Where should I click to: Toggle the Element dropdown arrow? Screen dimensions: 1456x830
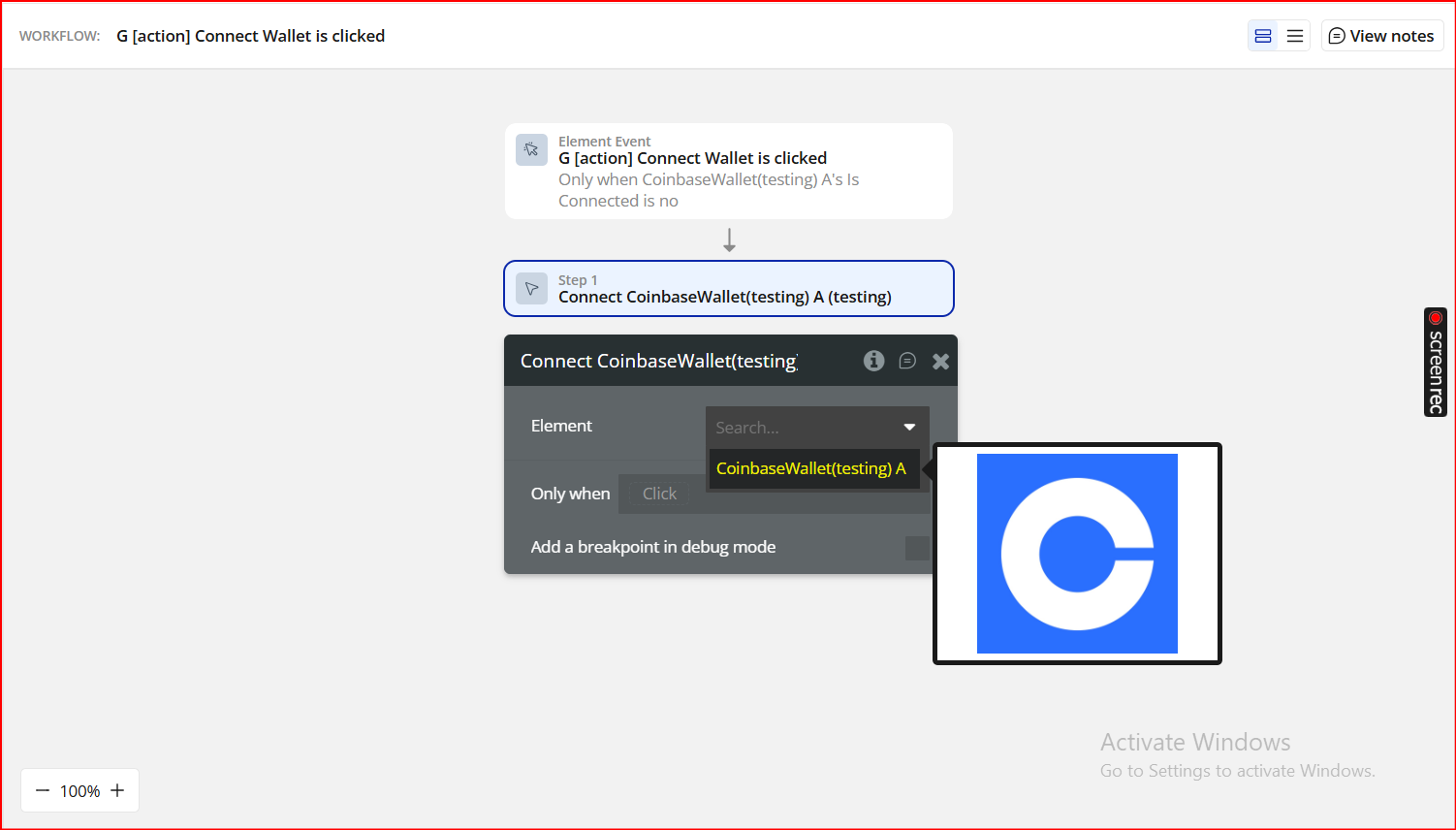click(x=909, y=428)
